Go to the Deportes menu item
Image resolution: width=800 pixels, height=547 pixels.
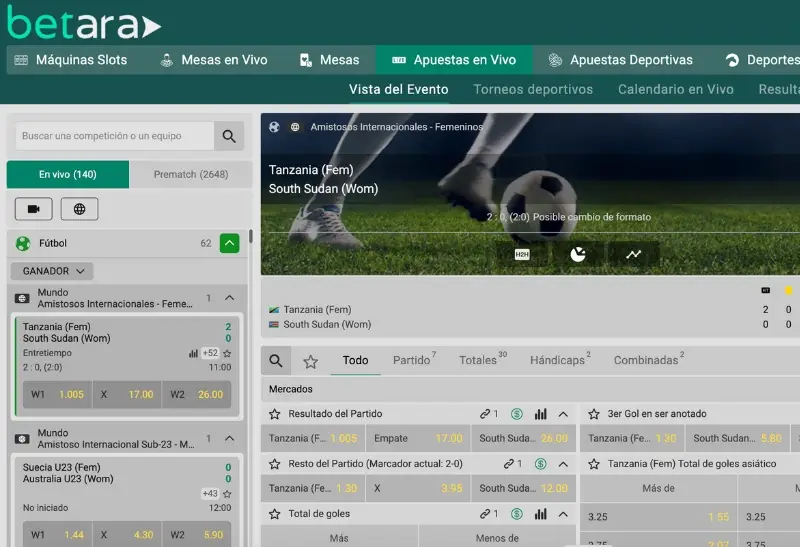(x=762, y=60)
